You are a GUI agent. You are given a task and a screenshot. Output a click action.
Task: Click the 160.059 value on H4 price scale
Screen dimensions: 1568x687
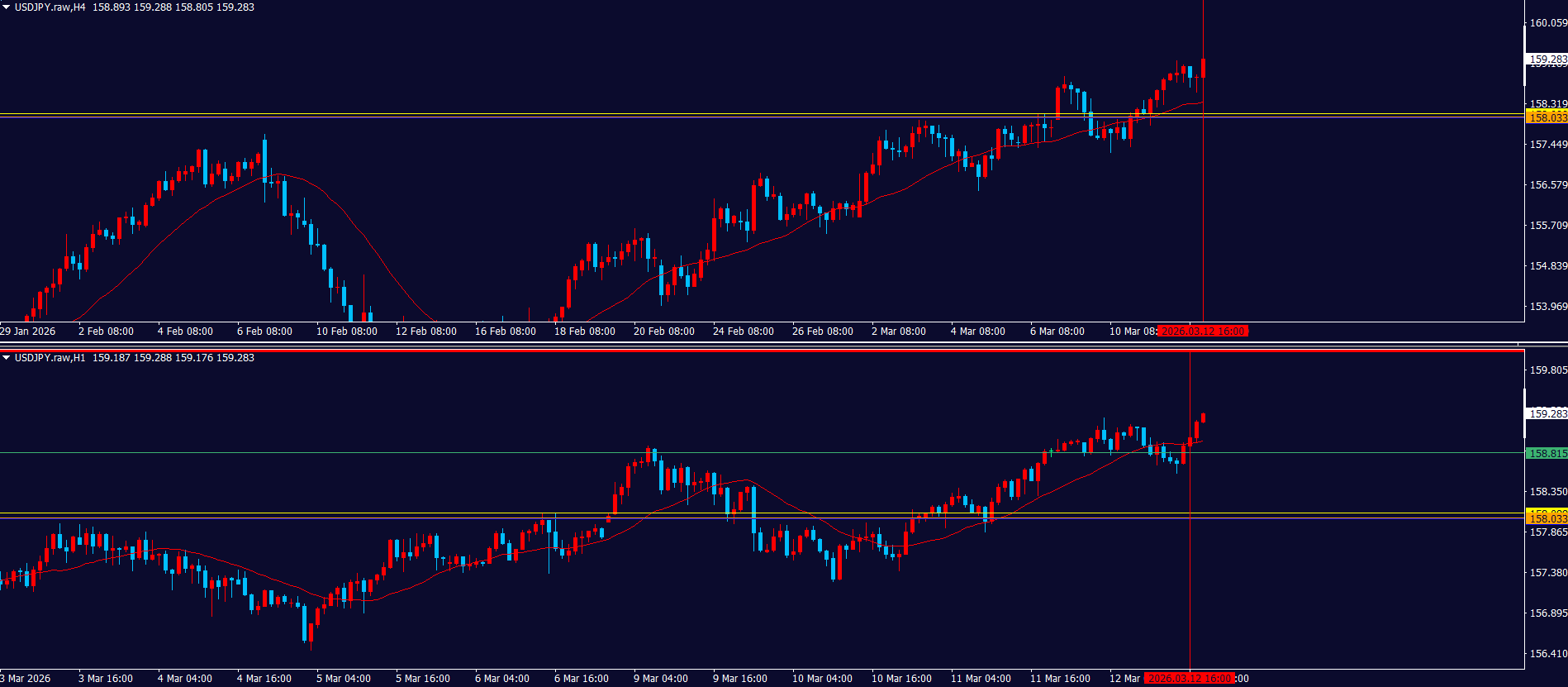point(1547,23)
